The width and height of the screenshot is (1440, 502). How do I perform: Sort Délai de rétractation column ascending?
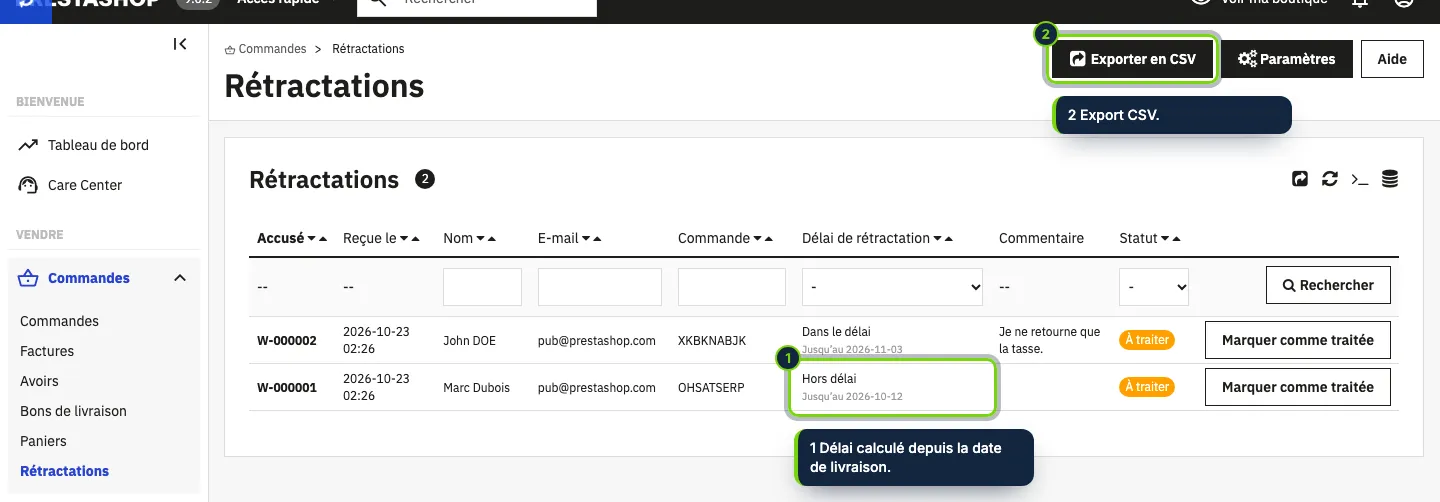[x=949, y=239]
